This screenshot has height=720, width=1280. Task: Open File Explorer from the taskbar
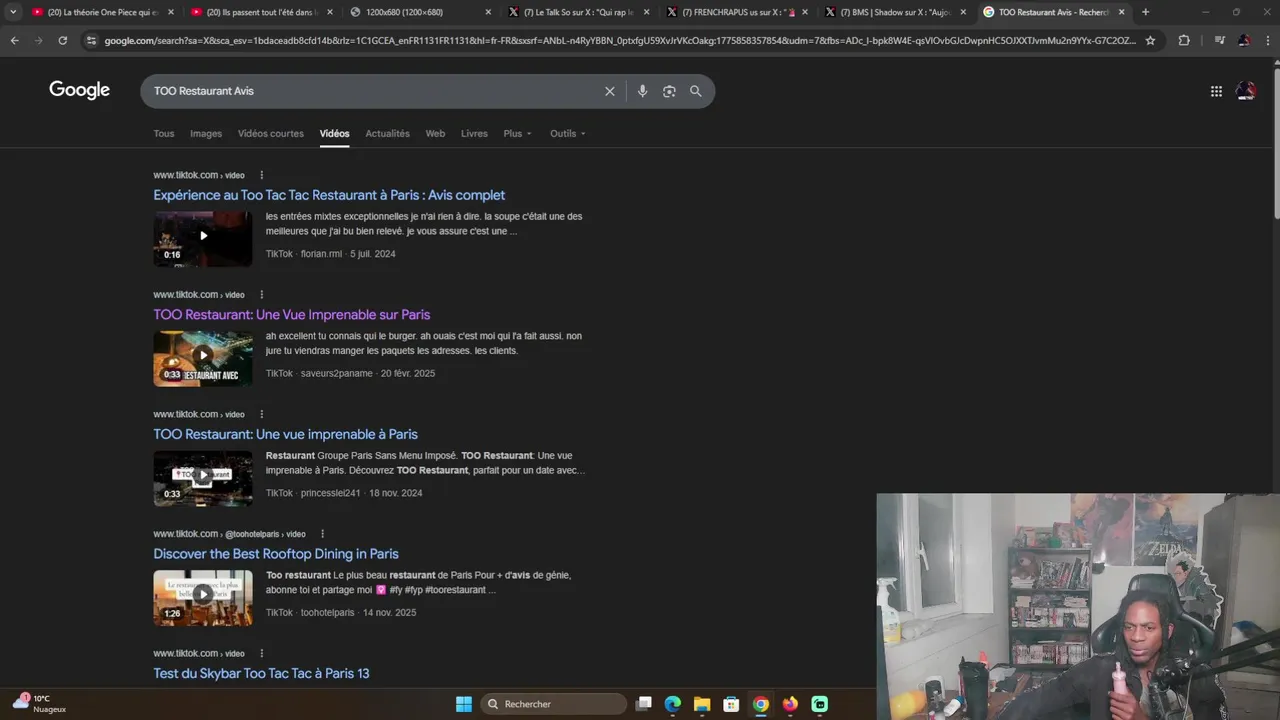(x=702, y=704)
